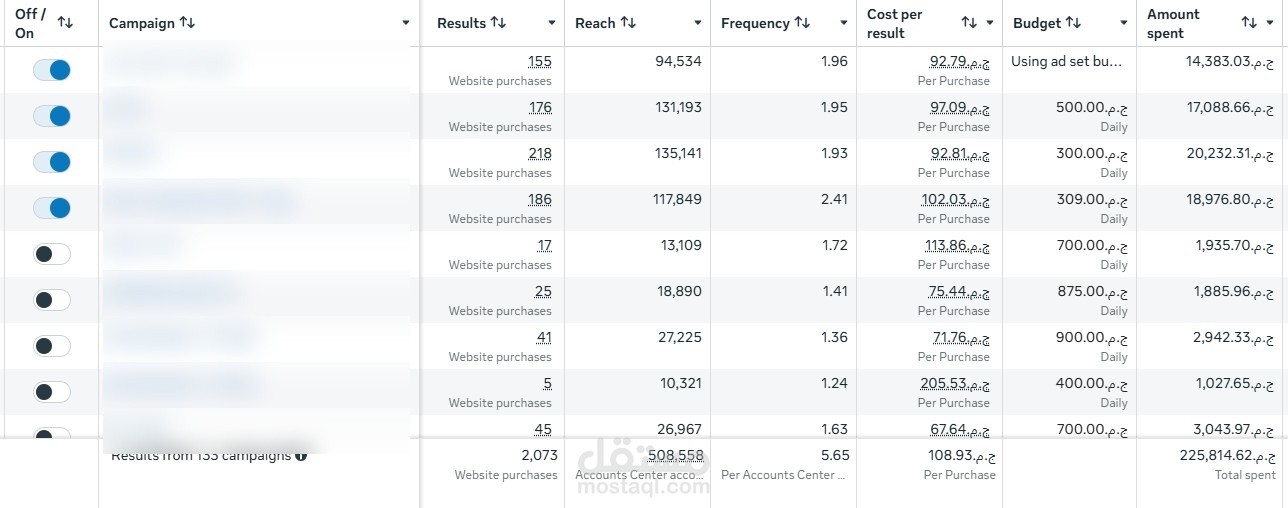Turn on the campaign with 41 purchases

(x=52, y=346)
